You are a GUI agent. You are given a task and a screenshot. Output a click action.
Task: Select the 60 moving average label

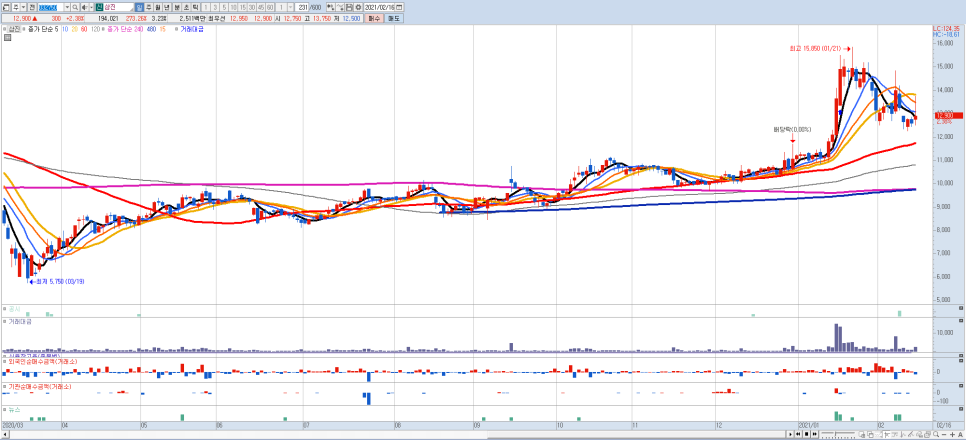(x=84, y=29)
